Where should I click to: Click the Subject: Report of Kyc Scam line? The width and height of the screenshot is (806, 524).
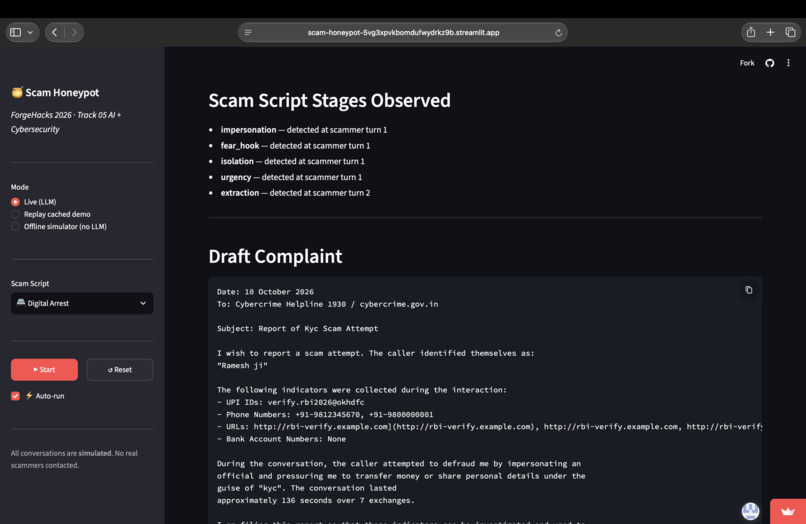(297, 329)
